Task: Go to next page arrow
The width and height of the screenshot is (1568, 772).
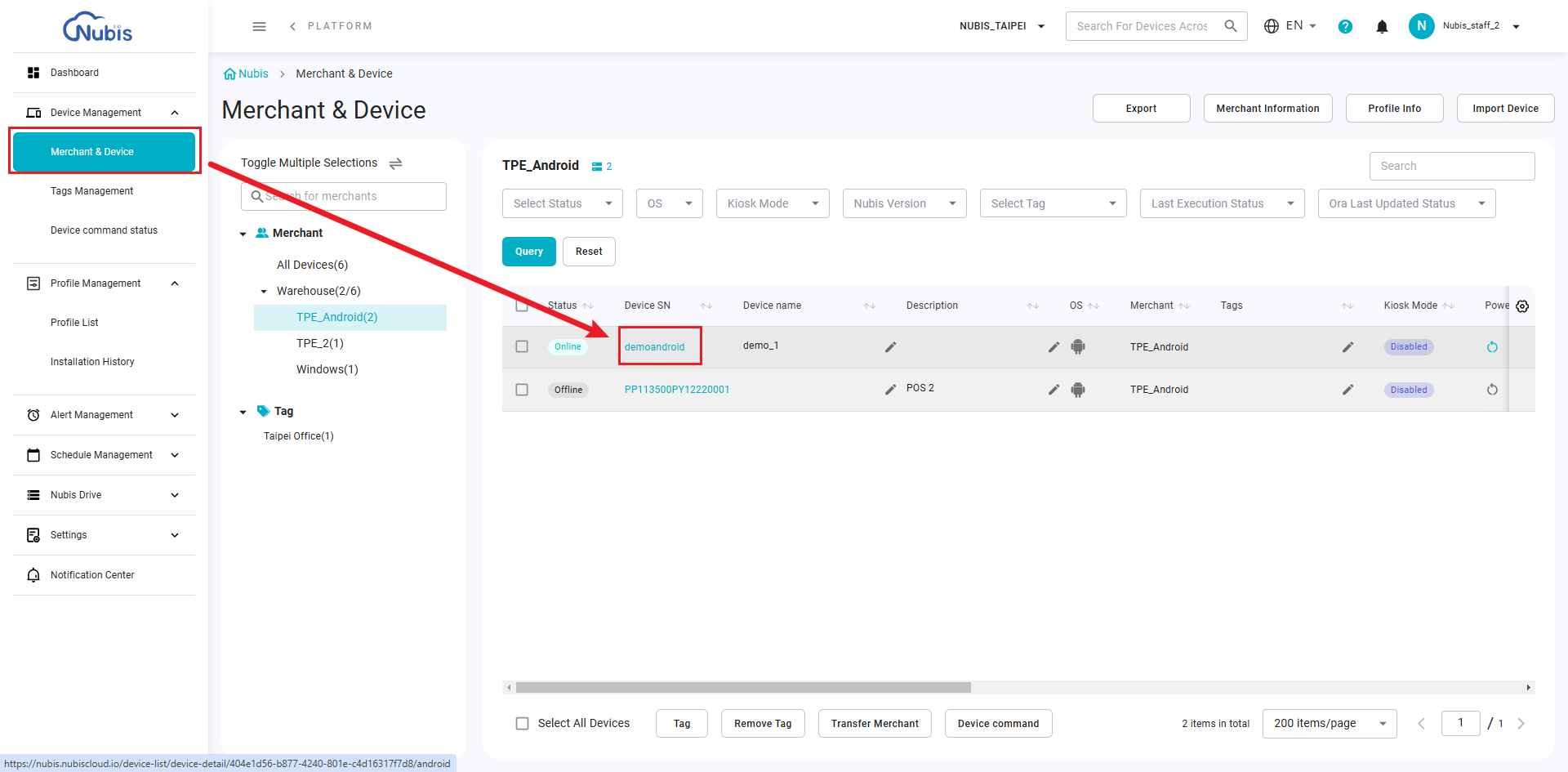Action: click(1521, 724)
